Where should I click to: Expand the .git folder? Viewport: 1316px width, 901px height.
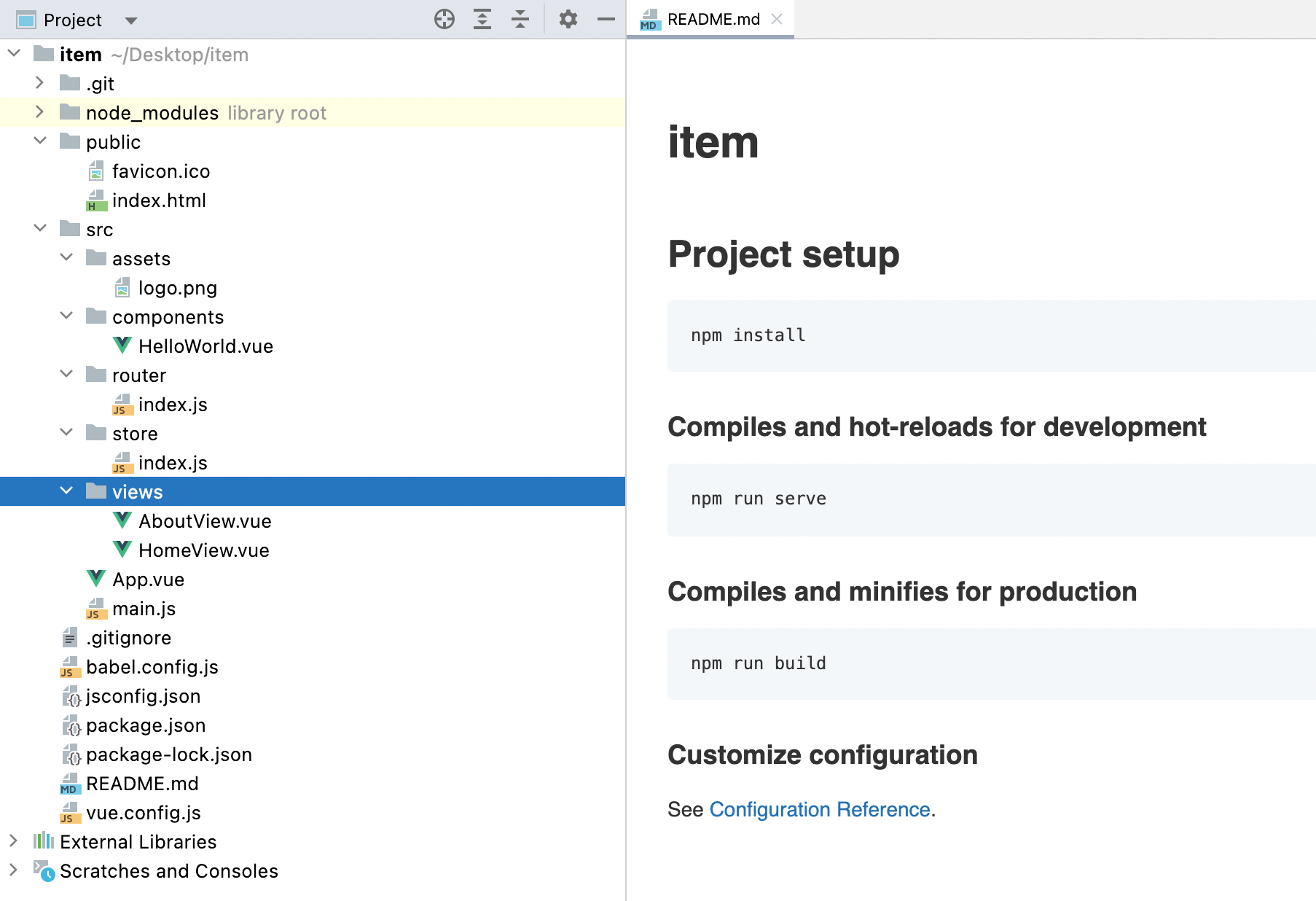pos(40,82)
